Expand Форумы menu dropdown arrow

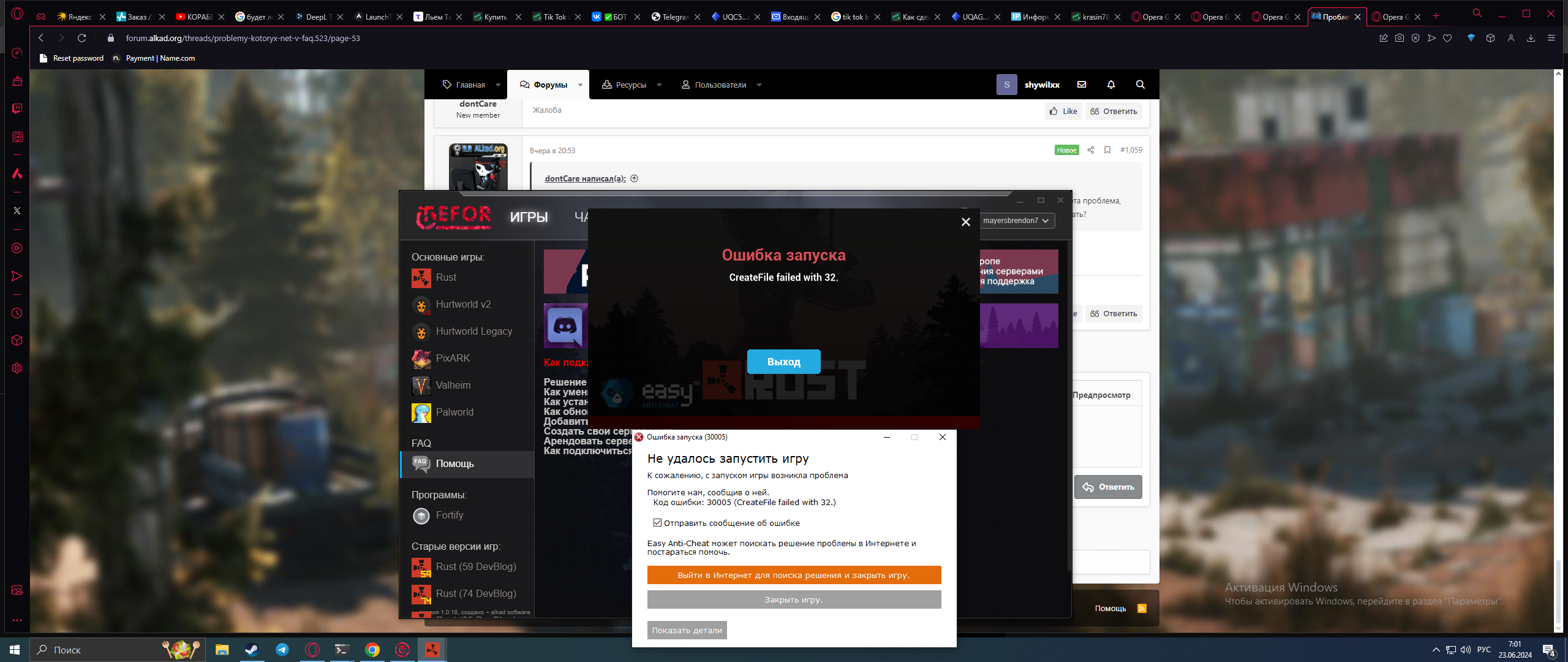pyautogui.click(x=580, y=85)
